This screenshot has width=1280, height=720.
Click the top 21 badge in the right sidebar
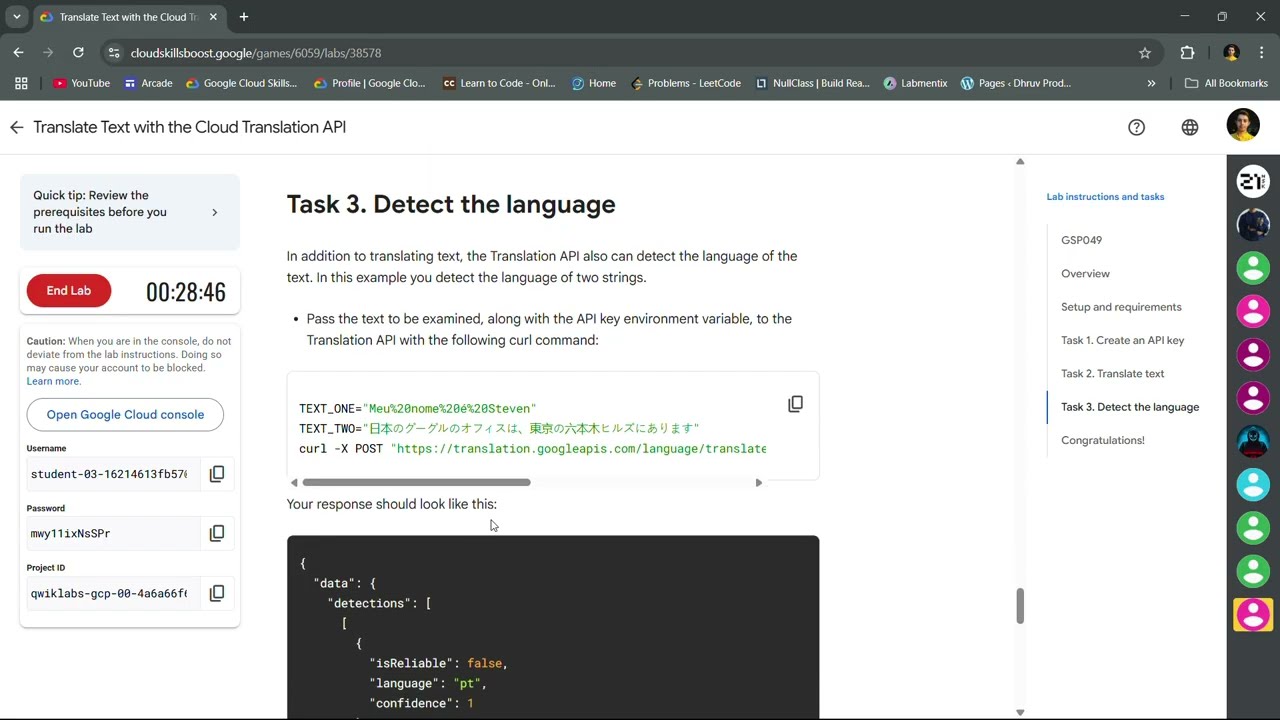point(1253,181)
